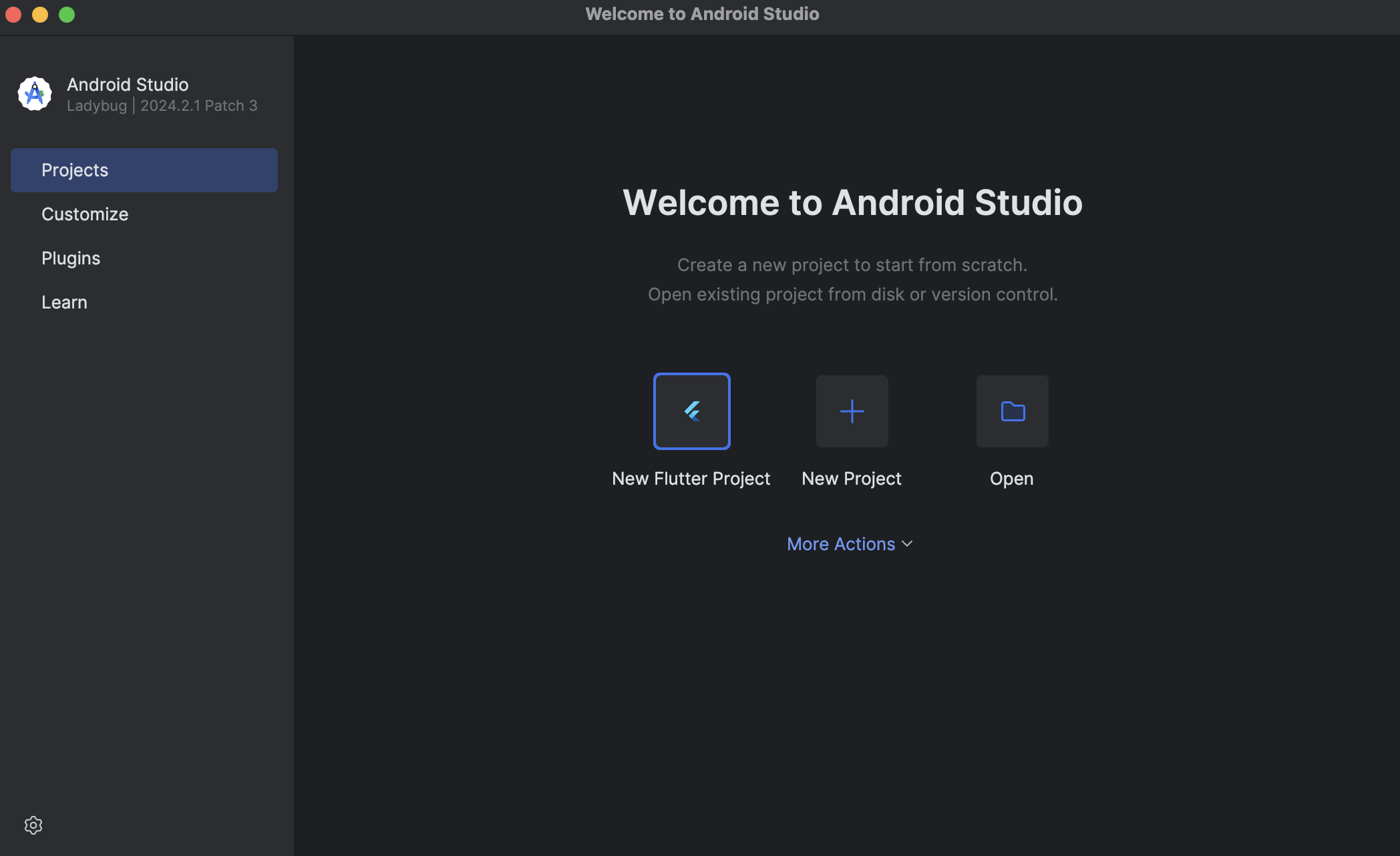This screenshot has width=1400, height=856.
Task: Go to the Learn tab
Action: (144, 302)
